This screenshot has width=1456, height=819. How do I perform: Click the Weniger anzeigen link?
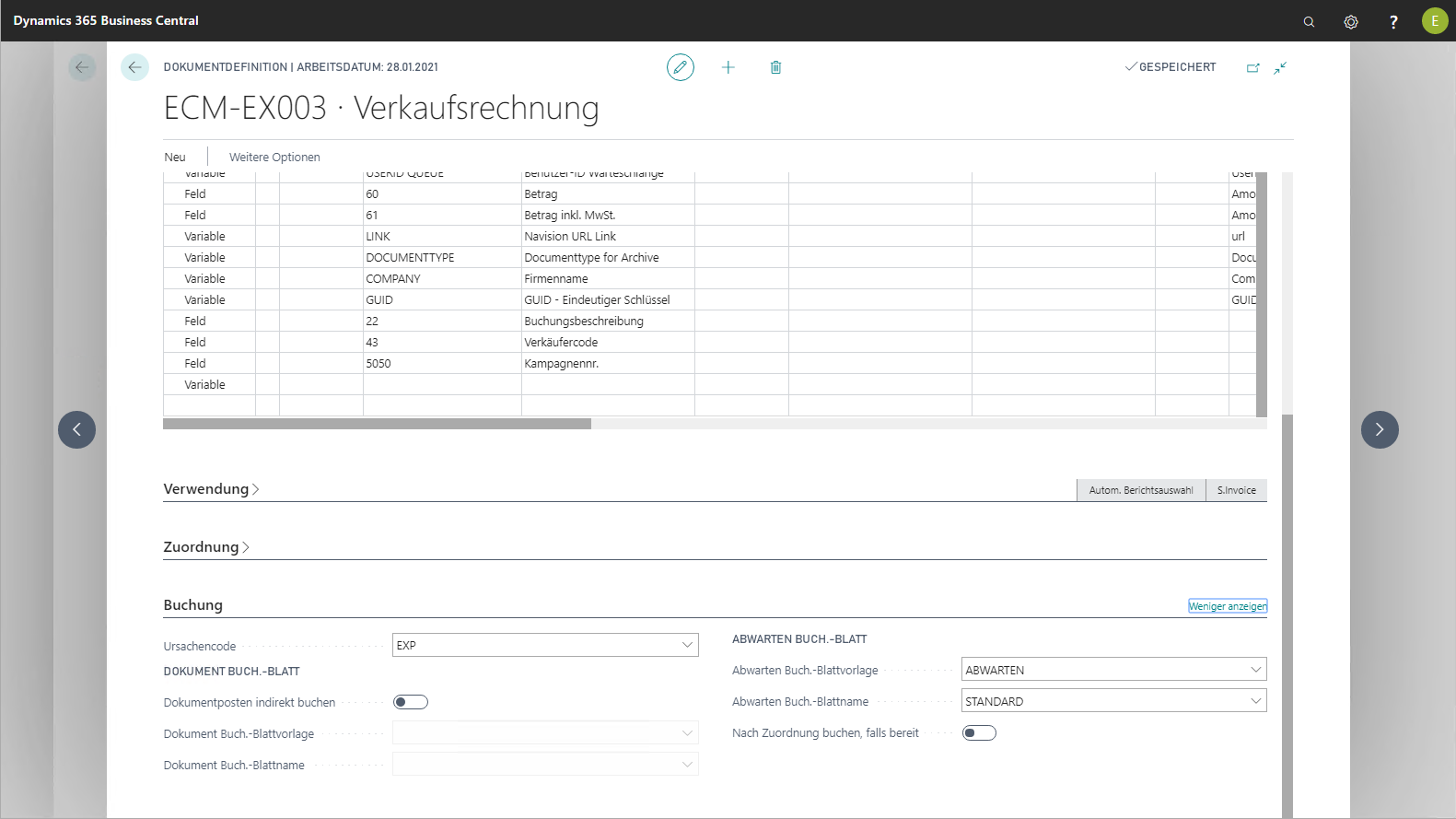(1227, 606)
